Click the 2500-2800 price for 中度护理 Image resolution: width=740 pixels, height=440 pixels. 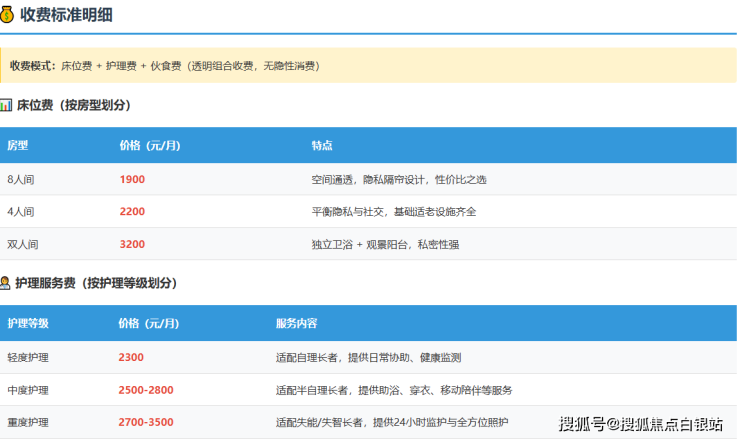pyautogui.click(x=146, y=389)
